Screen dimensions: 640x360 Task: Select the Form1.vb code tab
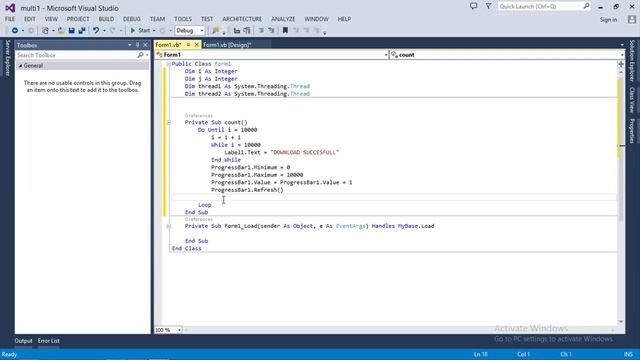pos(169,45)
